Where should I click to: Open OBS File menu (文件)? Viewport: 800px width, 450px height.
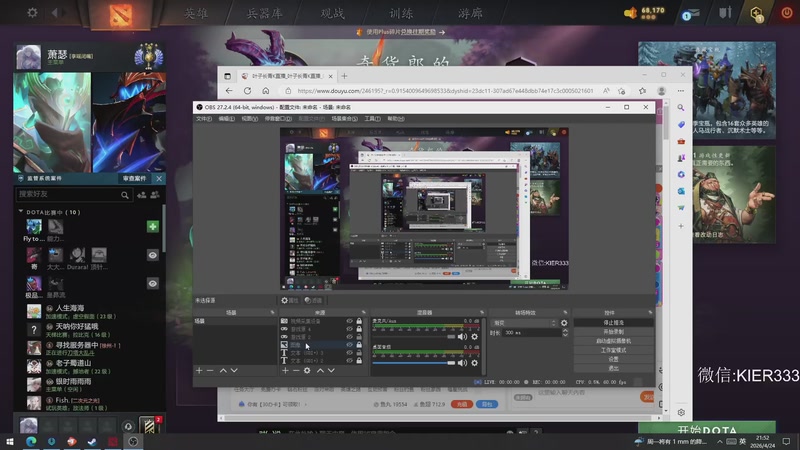pyautogui.click(x=204, y=119)
